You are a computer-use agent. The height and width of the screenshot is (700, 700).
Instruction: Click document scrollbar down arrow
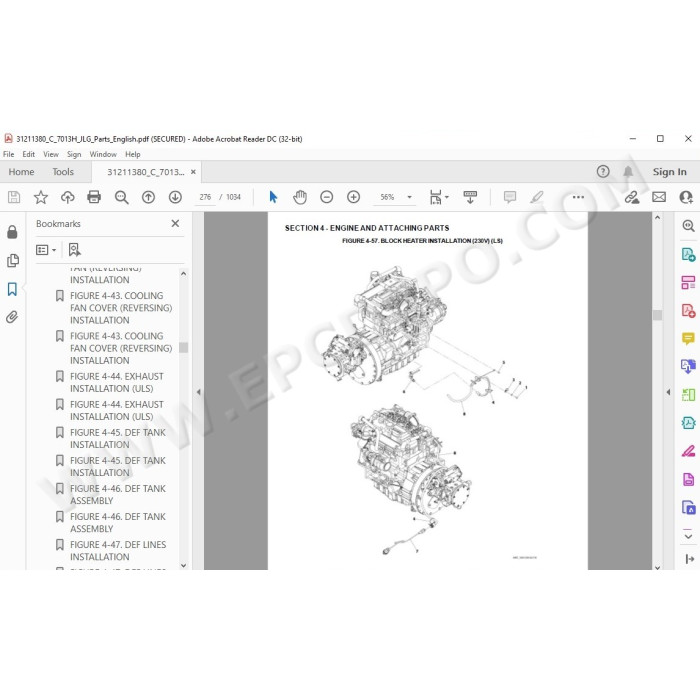(x=657, y=567)
